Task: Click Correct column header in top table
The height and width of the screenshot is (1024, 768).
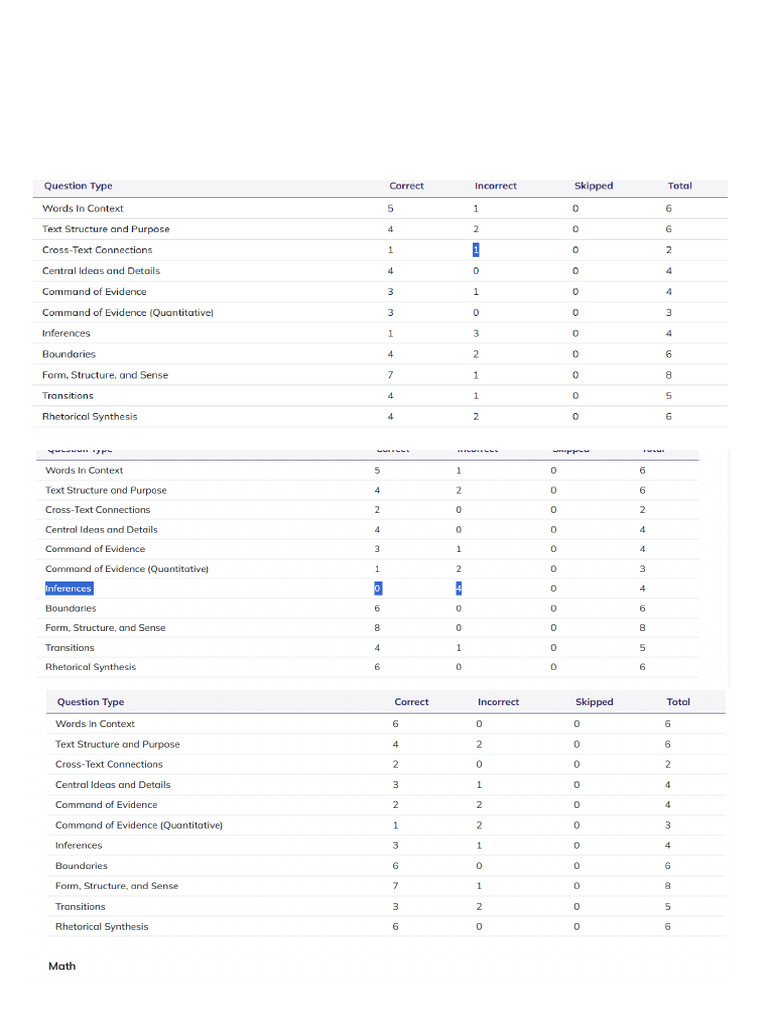Action: click(407, 186)
